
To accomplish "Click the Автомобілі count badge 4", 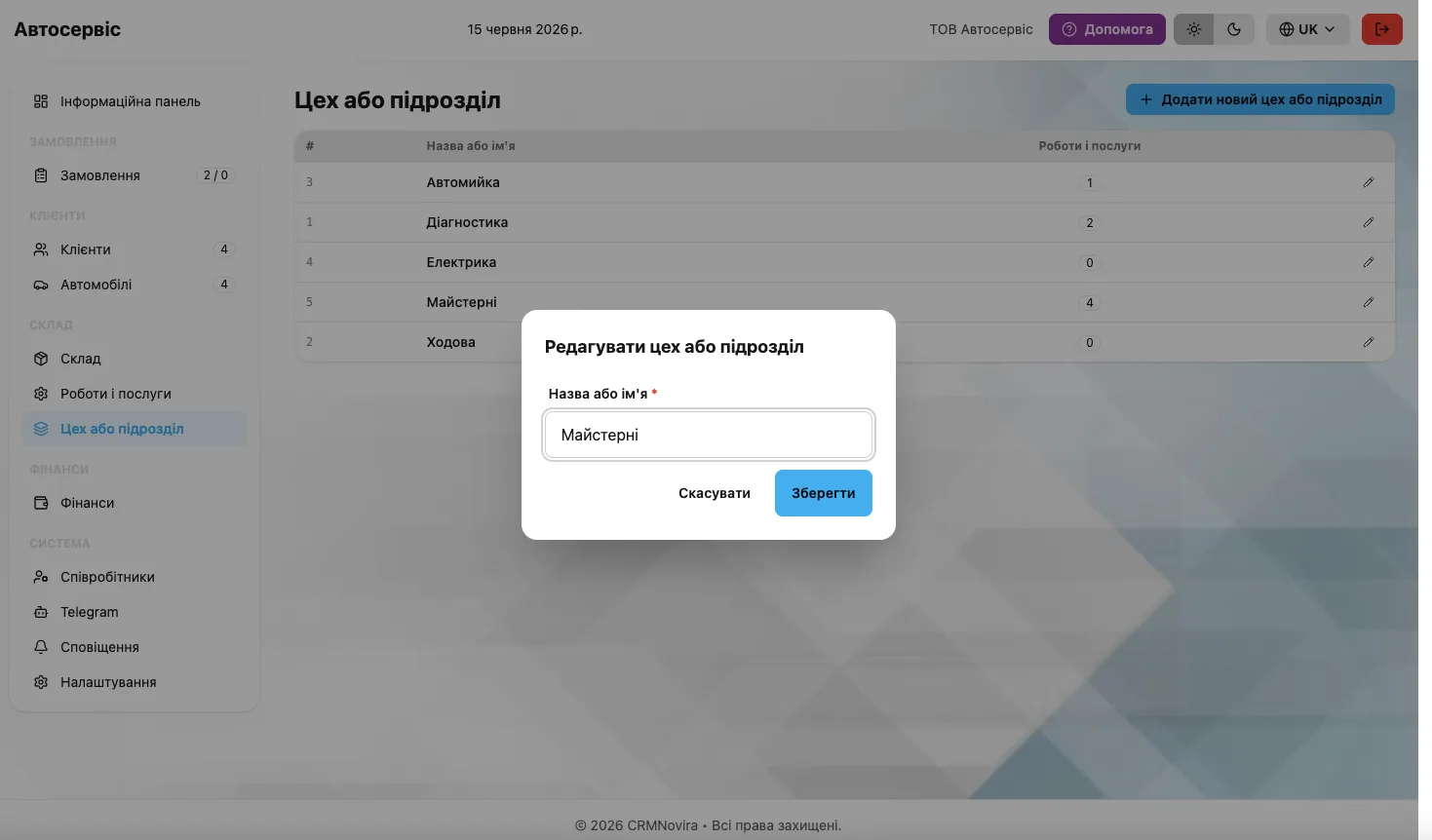I will point(224,285).
